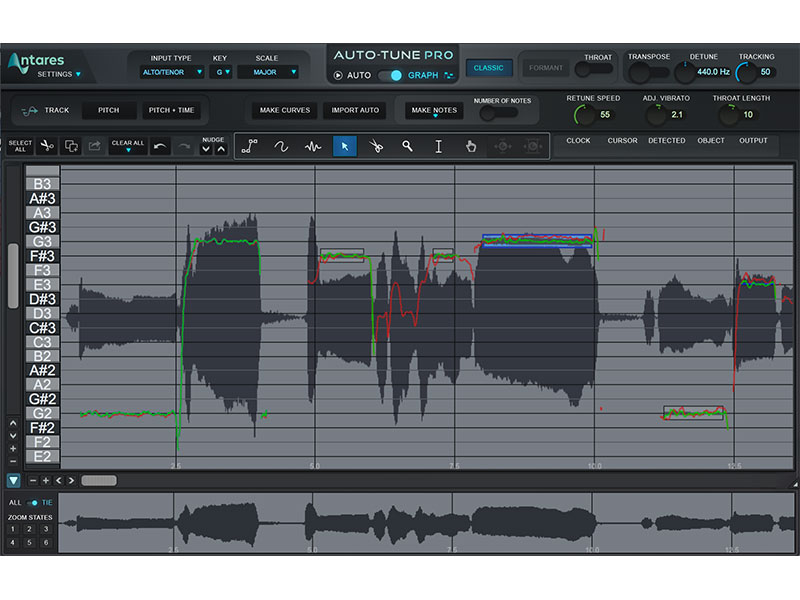This screenshot has height=600, width=800.
Task: Click the Redo arrow
Action: tap(184, 147)
